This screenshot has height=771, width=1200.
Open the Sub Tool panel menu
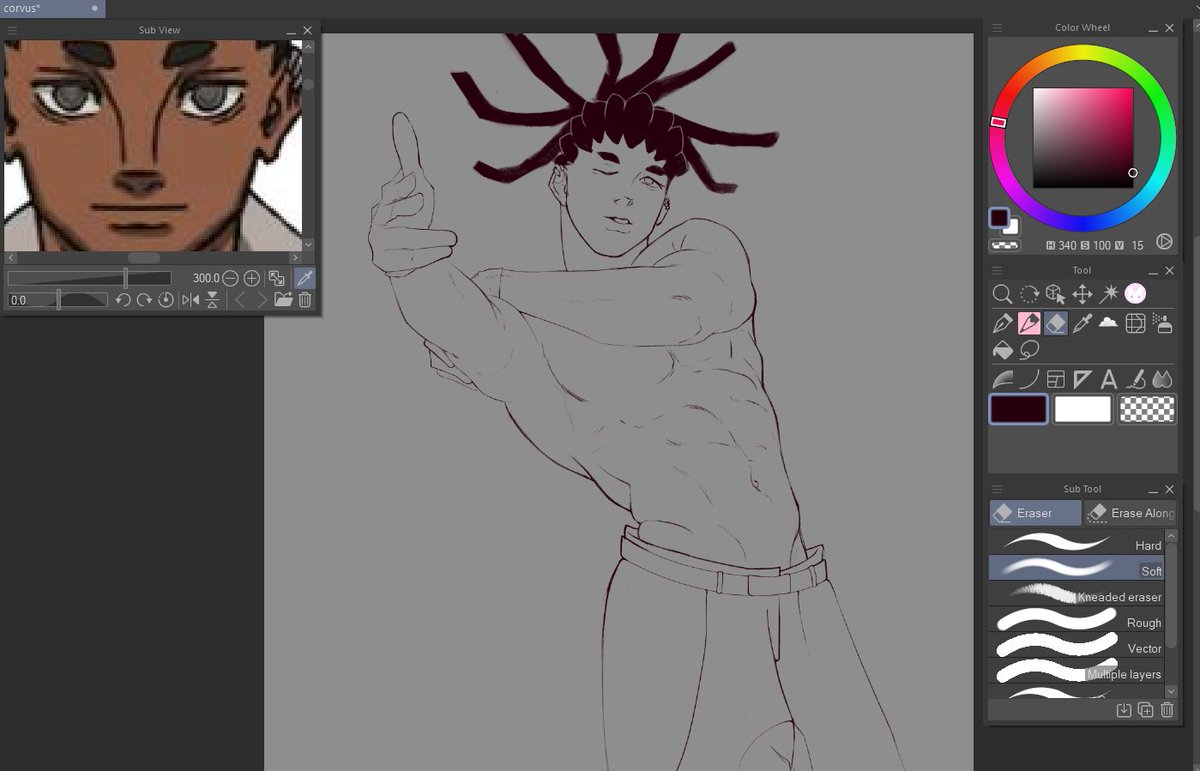click(x=997, y=489)
